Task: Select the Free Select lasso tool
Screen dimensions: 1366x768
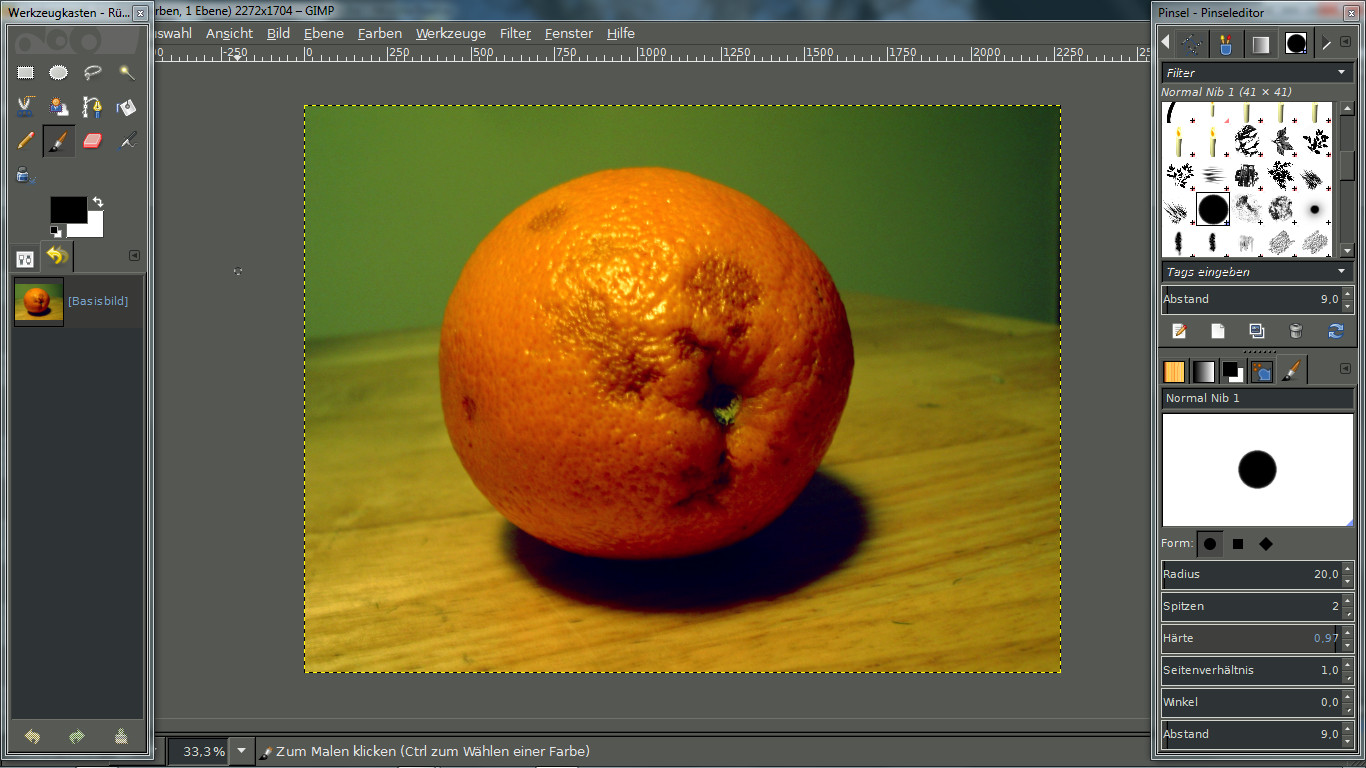Action: click(93, 72)
